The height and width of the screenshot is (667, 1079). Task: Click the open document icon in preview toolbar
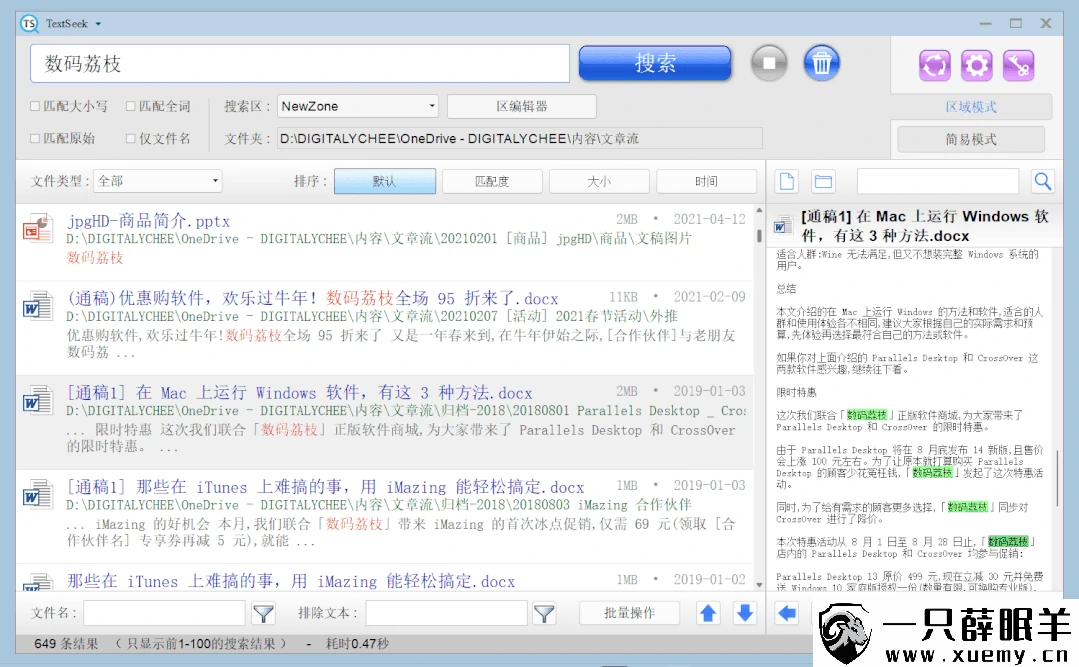pyautogui.click(x=787, y=182)
